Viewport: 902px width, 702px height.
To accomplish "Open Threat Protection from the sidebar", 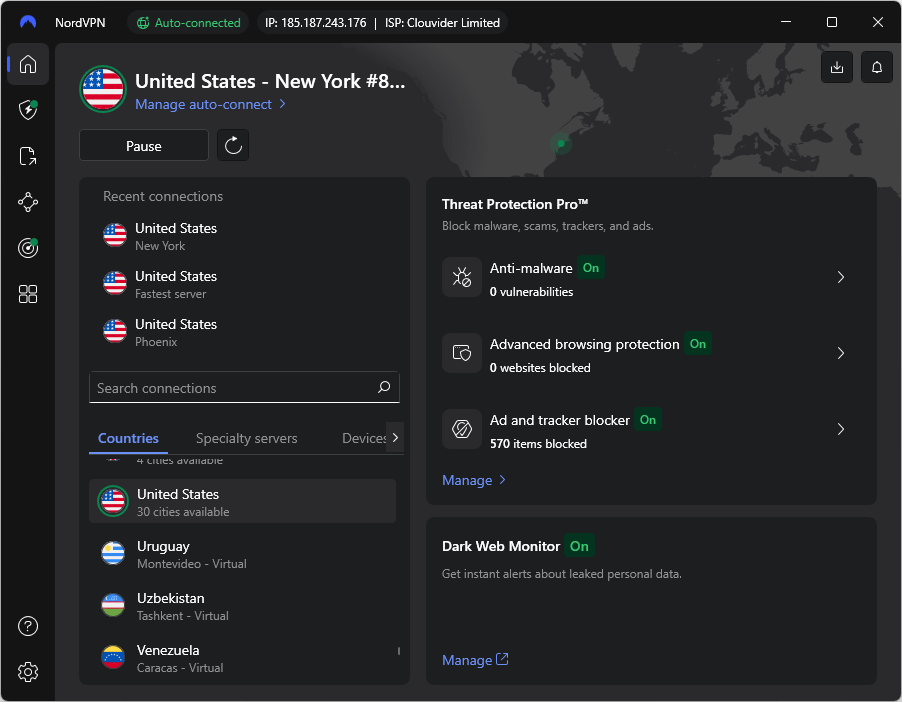I will (x=27, y=110).
